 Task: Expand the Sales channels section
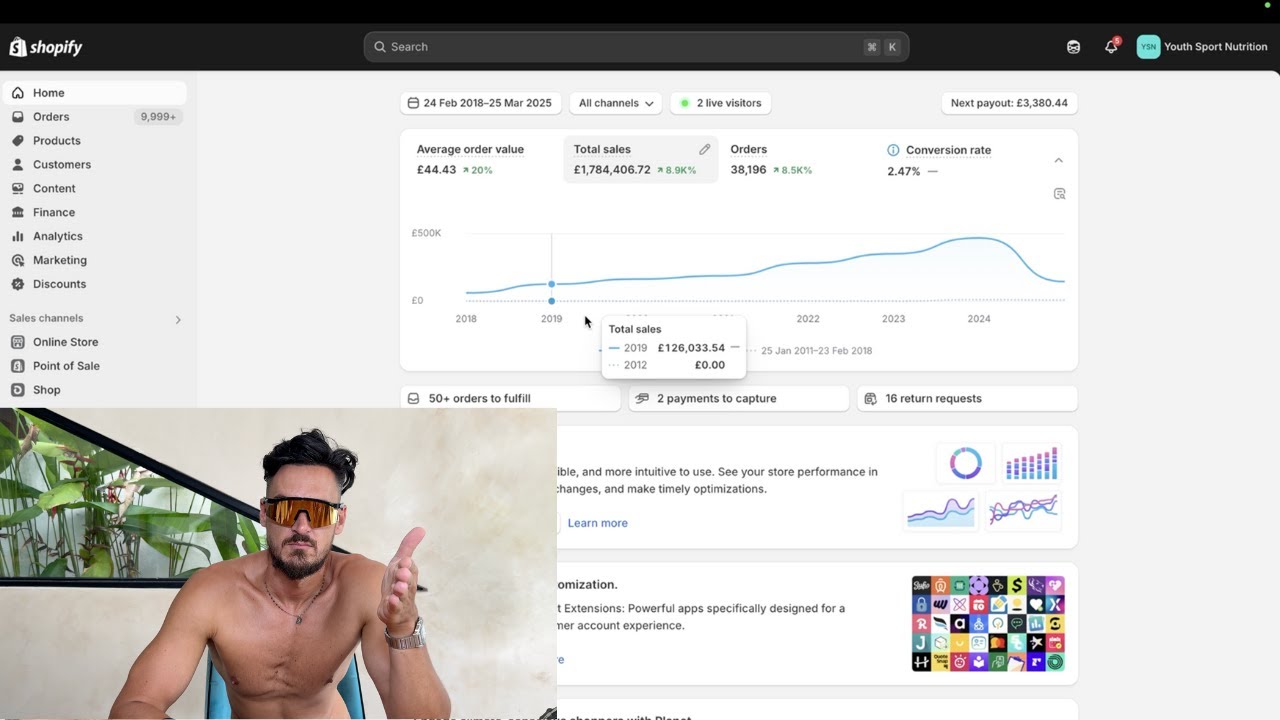click(x=178, y=320)
